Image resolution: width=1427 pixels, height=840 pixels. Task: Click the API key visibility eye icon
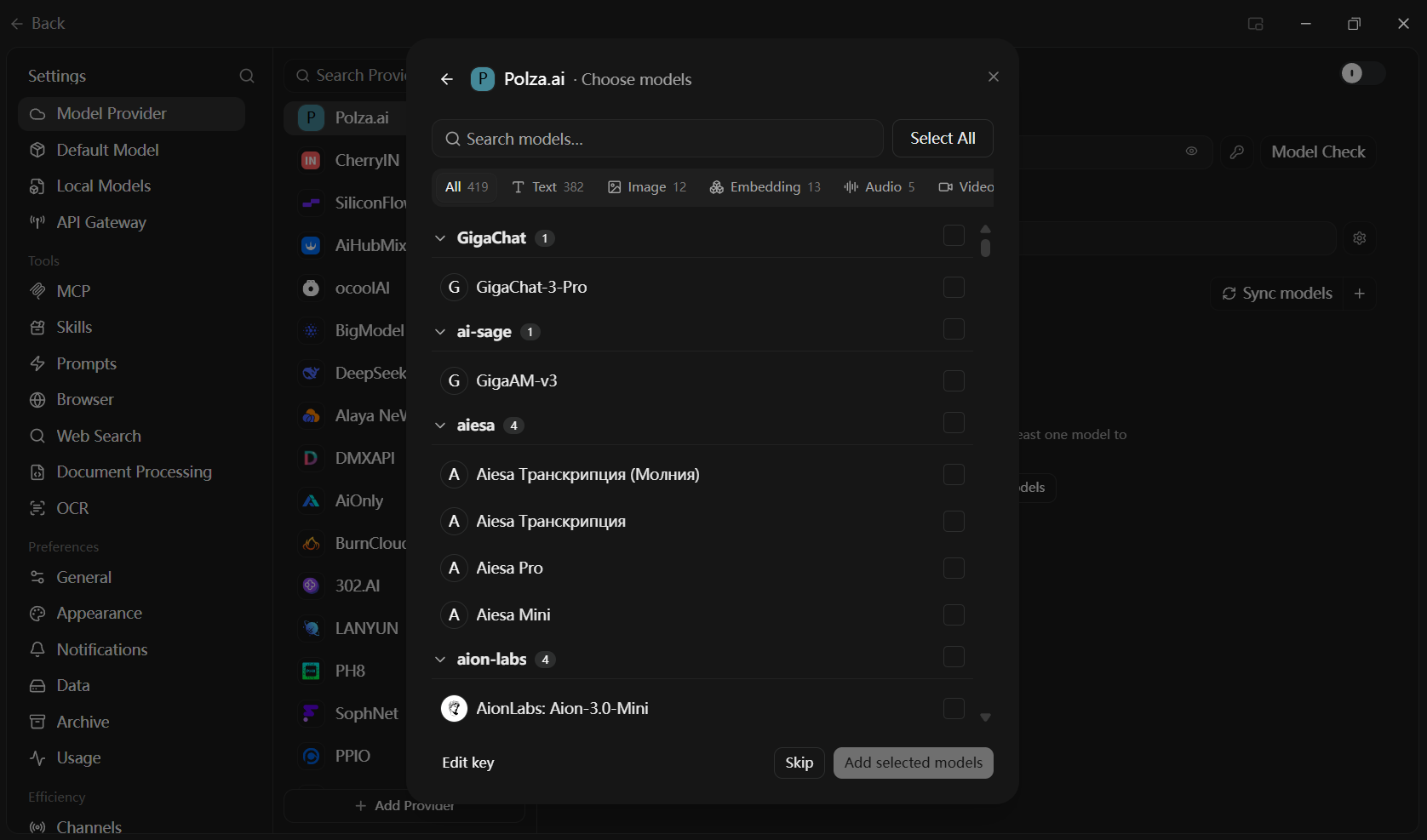click(1191, 151)
